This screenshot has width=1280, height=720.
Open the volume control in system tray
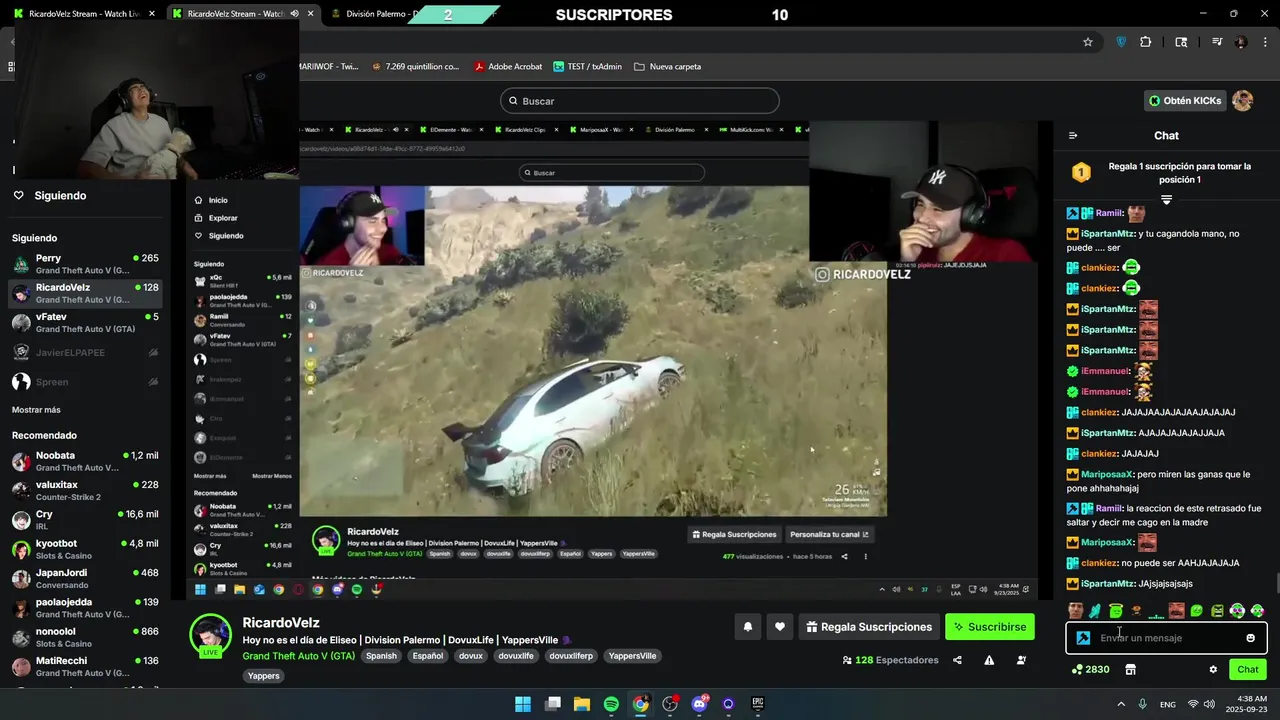1212,704
